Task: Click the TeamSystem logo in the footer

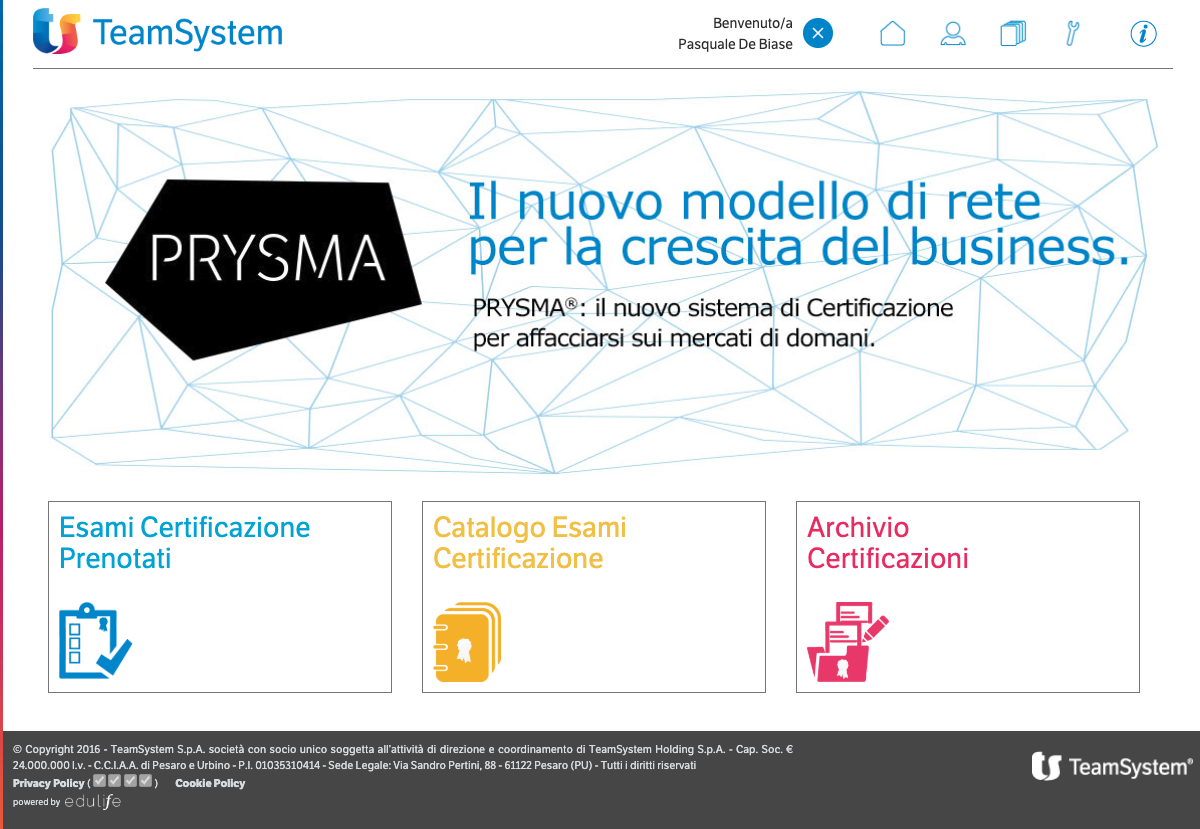Action: pyautogui.click(x=1112, y=766)
